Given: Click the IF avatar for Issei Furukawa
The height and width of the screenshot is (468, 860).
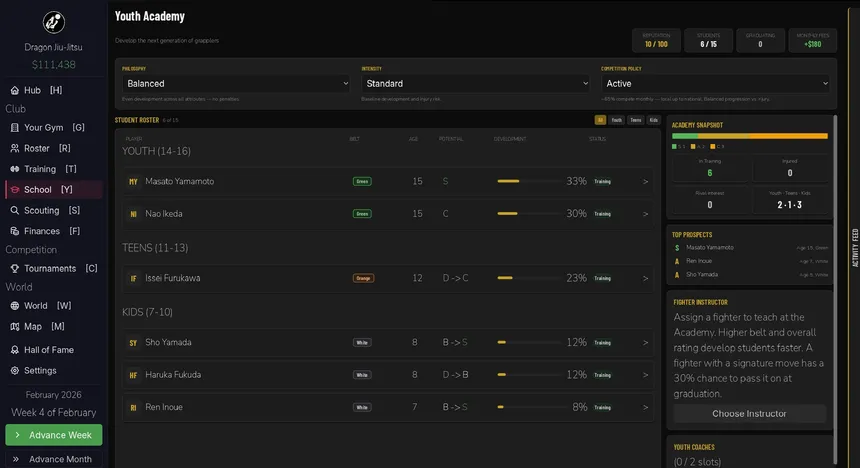Looking at the screenshot, I should coord(133,278).
